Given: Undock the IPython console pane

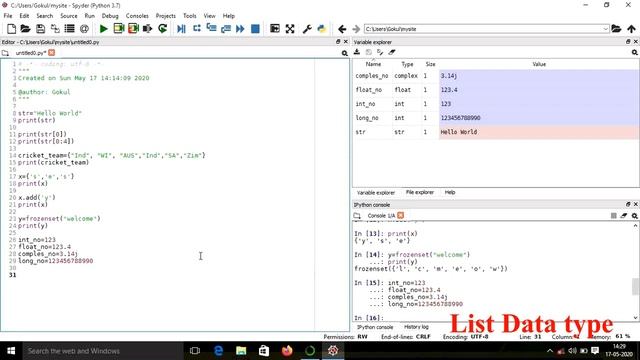Looking at the screenshot, I should [628, 204].
